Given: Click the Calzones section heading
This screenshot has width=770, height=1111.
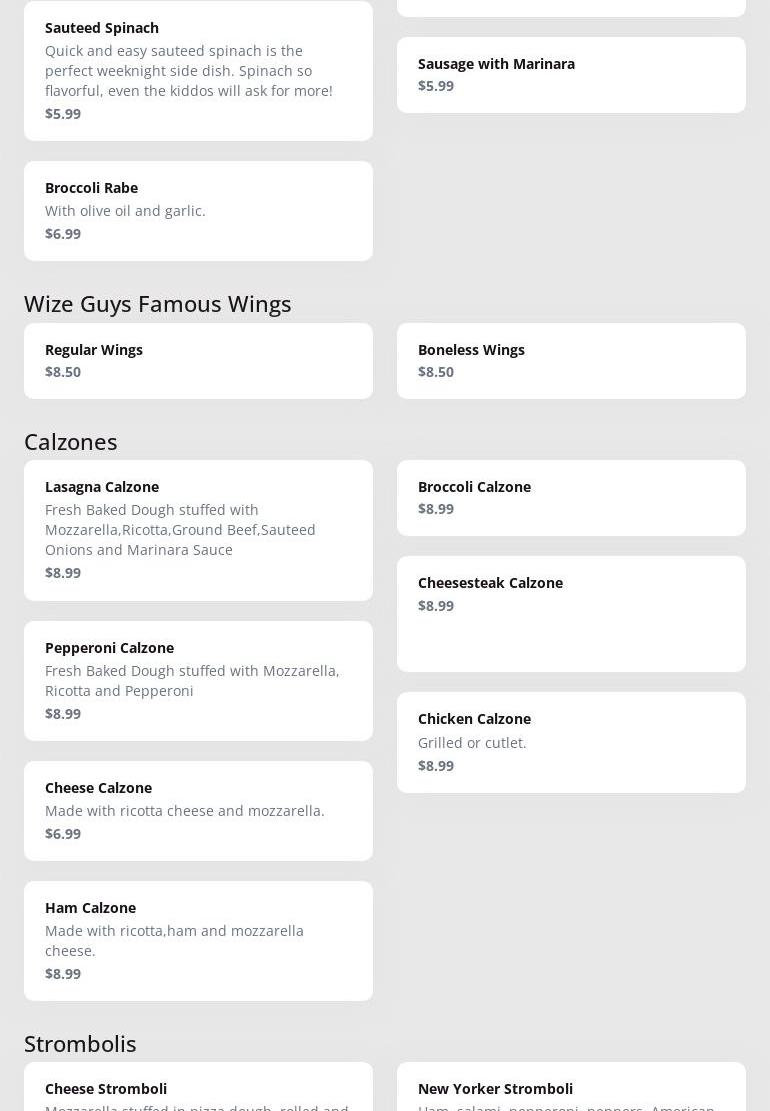Looking at the screenshot, I should click(71, 442).
